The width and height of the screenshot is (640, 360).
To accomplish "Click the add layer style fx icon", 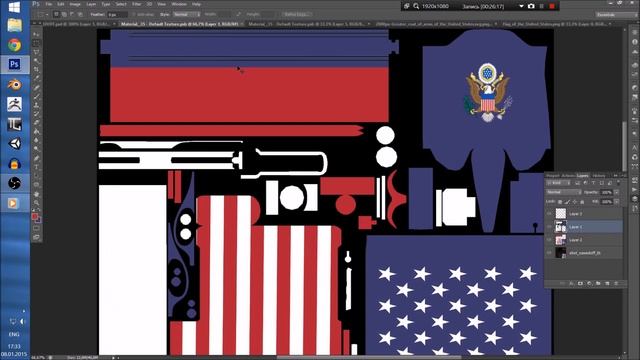I will pos(571,283).
